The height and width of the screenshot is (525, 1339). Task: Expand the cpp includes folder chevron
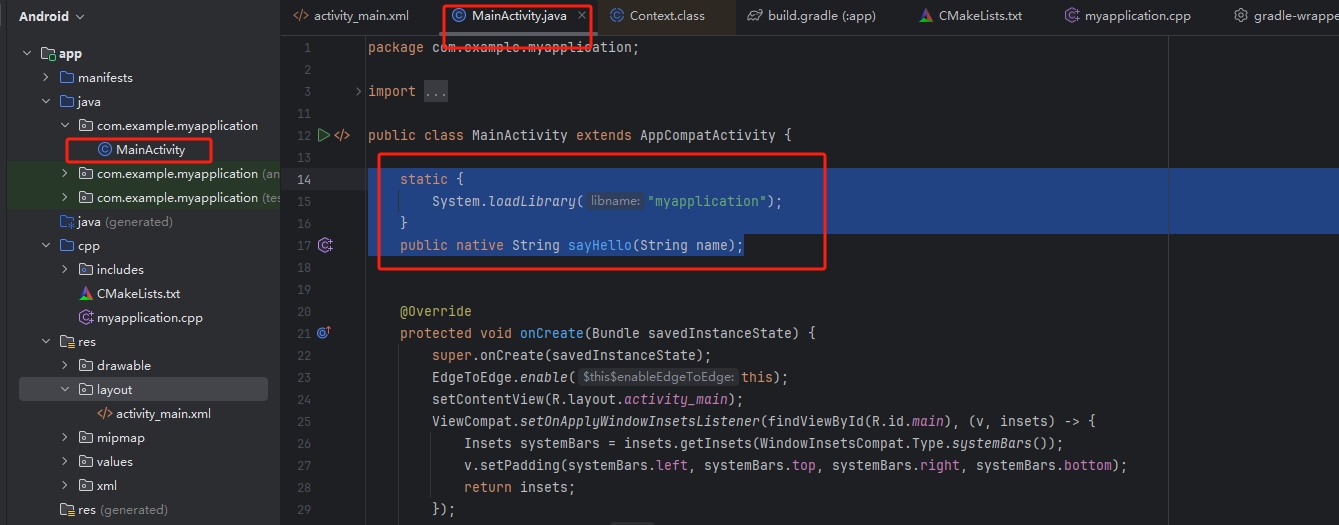click(65, 270)
